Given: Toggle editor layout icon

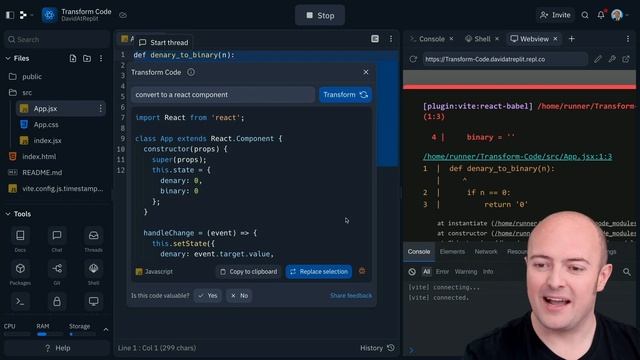Looking at the screenshot, I should coord(375,39).
